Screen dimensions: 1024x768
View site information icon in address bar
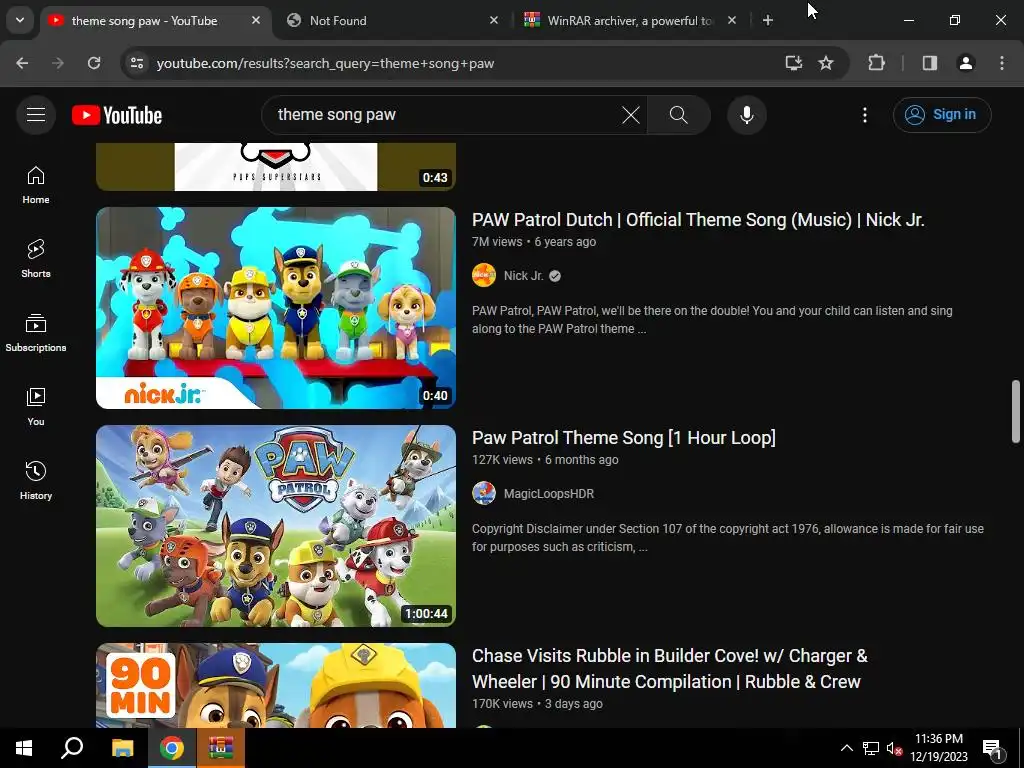pyautogui.click(x=136, y=63)
